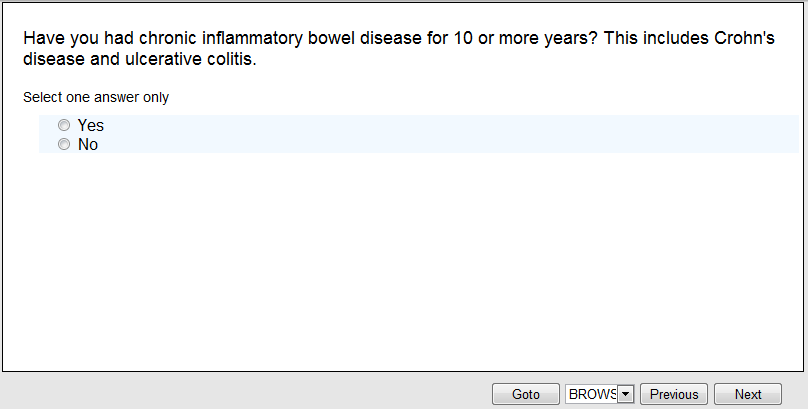The image size is (808, 409).
Task: Click the Yes answer label text
Action: pyautogui.click(x=91, y=126)
